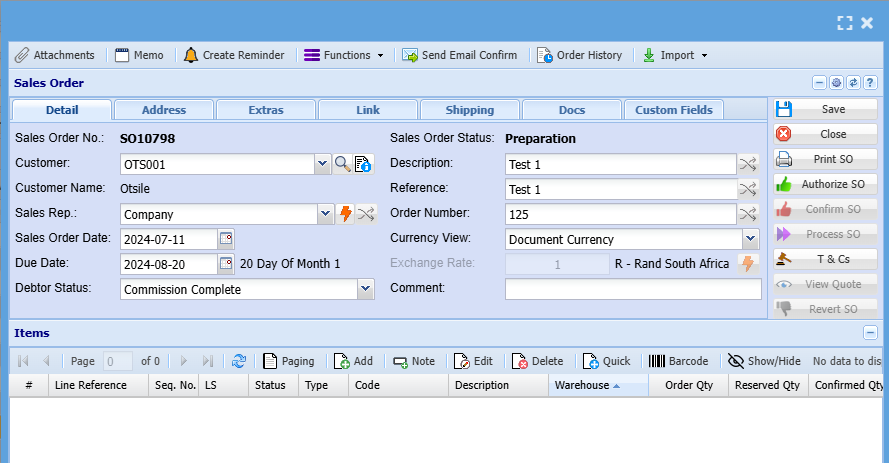Collapse the Sales Order panel

pyautogui.click(x=820, y=83)
